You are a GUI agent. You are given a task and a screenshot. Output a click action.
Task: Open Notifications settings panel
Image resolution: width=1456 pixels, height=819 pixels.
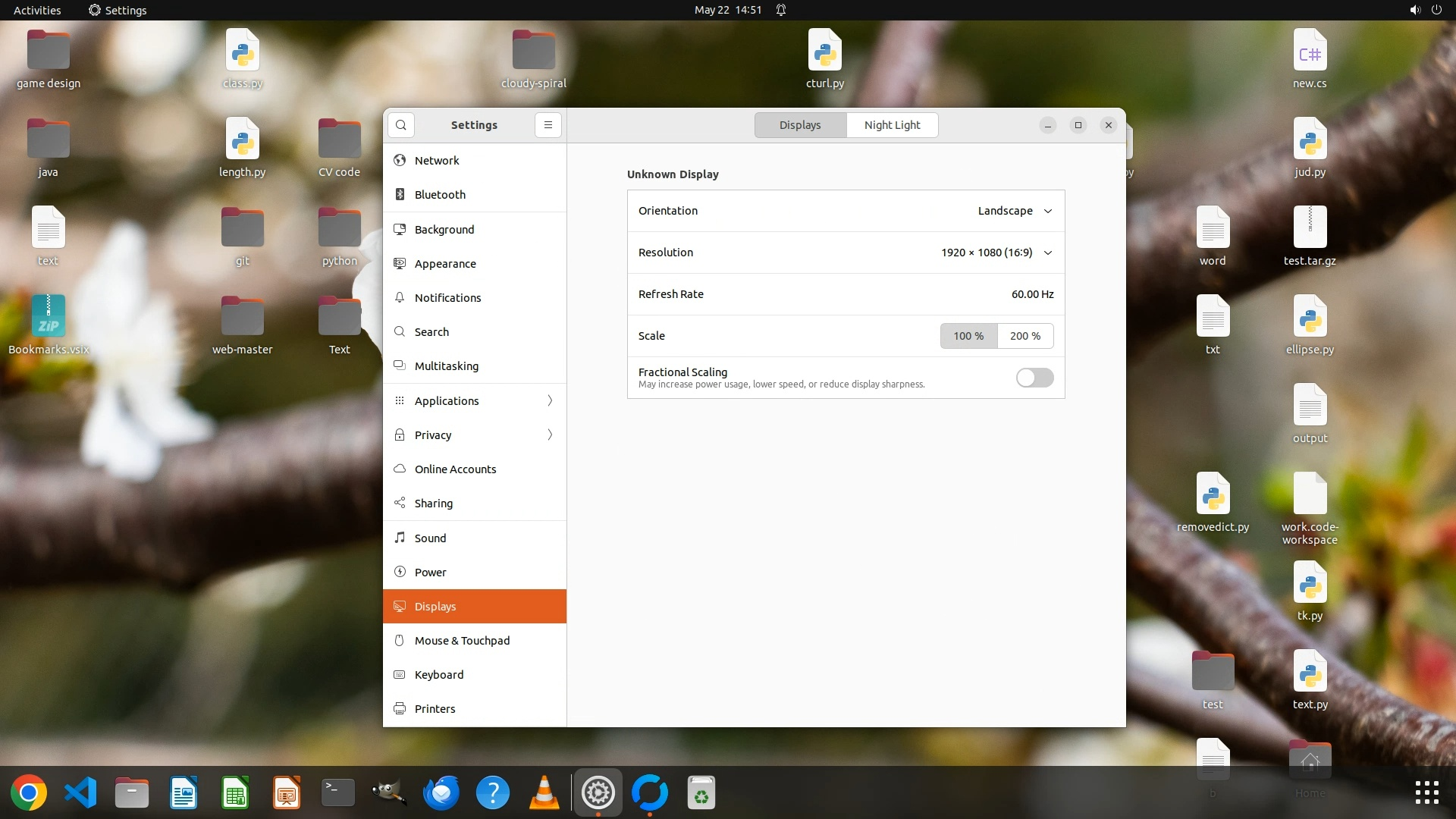pos(447,298)
